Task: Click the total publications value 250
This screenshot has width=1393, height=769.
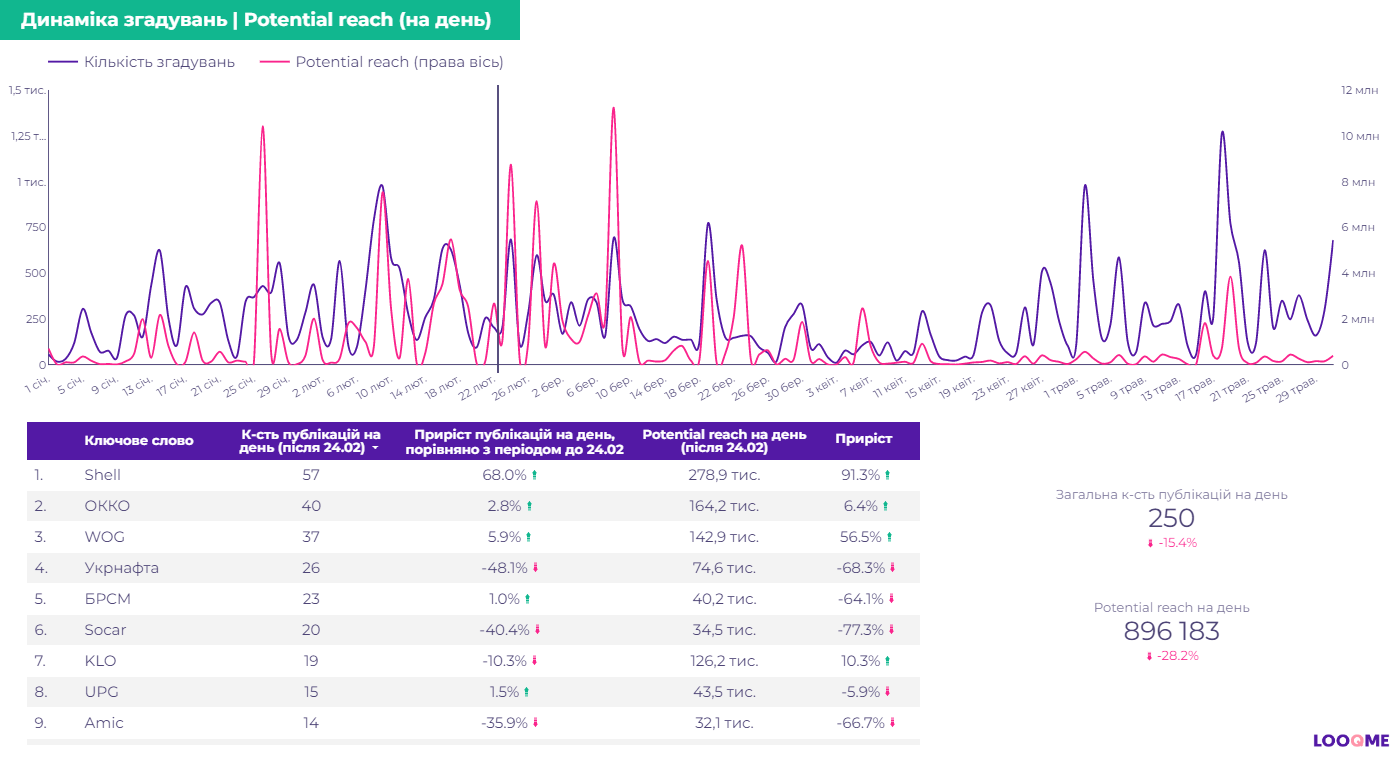Action: [x=1171, y=518]
